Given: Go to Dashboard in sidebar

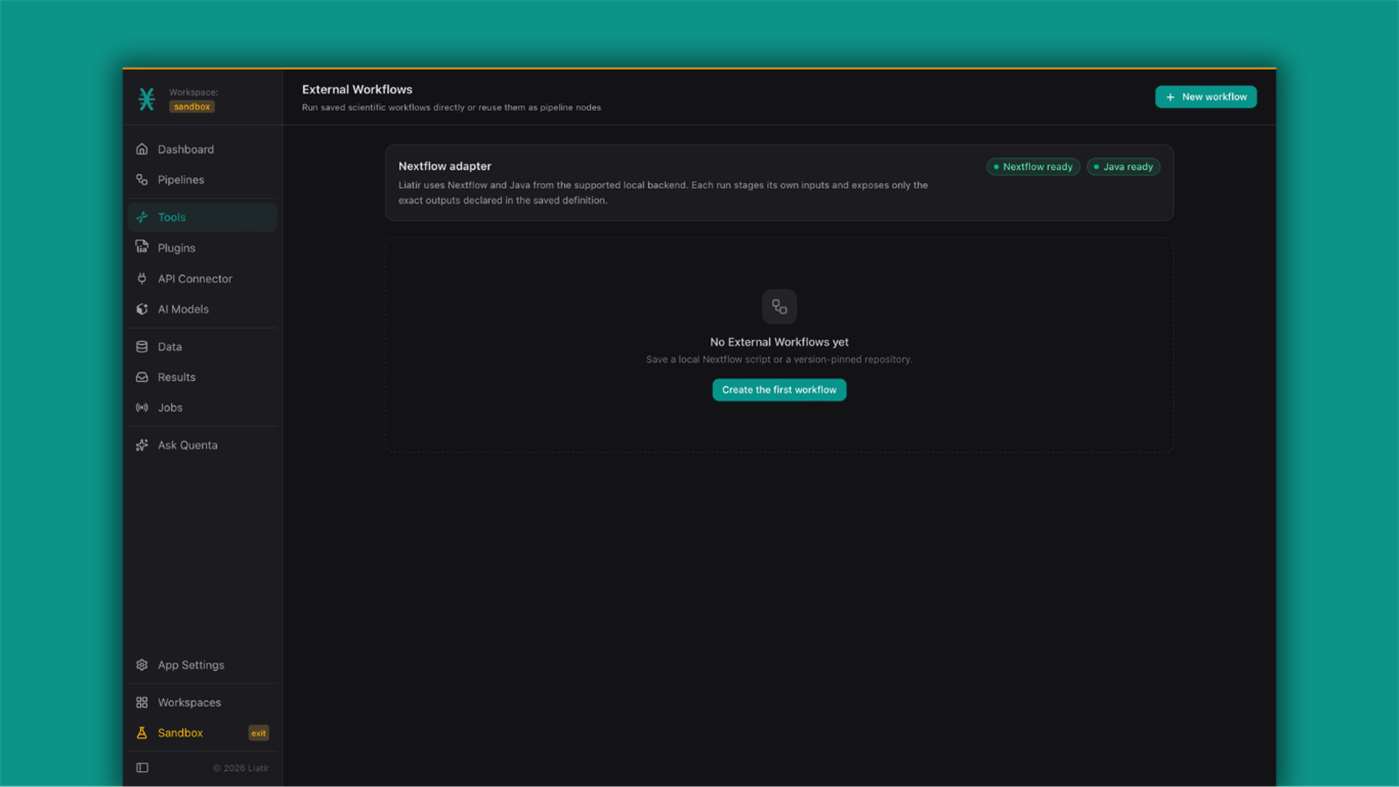Looking at the screenshot, I should 202,149.
